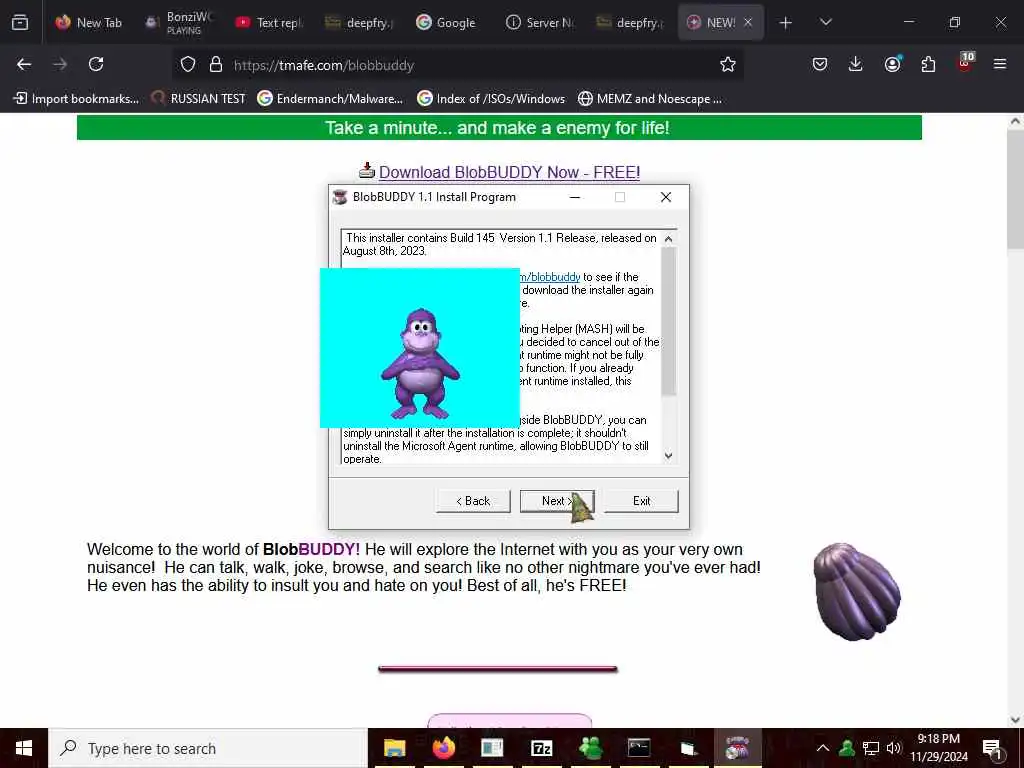The image size is (1024, 768).
Task: Open the Downloads arrow icon
Action: 856,65
